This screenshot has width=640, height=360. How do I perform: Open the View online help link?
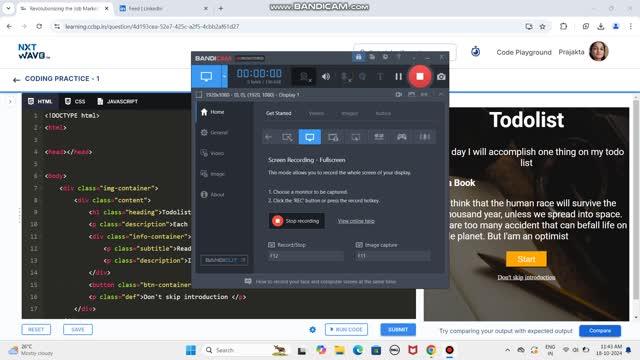(356, 221)
